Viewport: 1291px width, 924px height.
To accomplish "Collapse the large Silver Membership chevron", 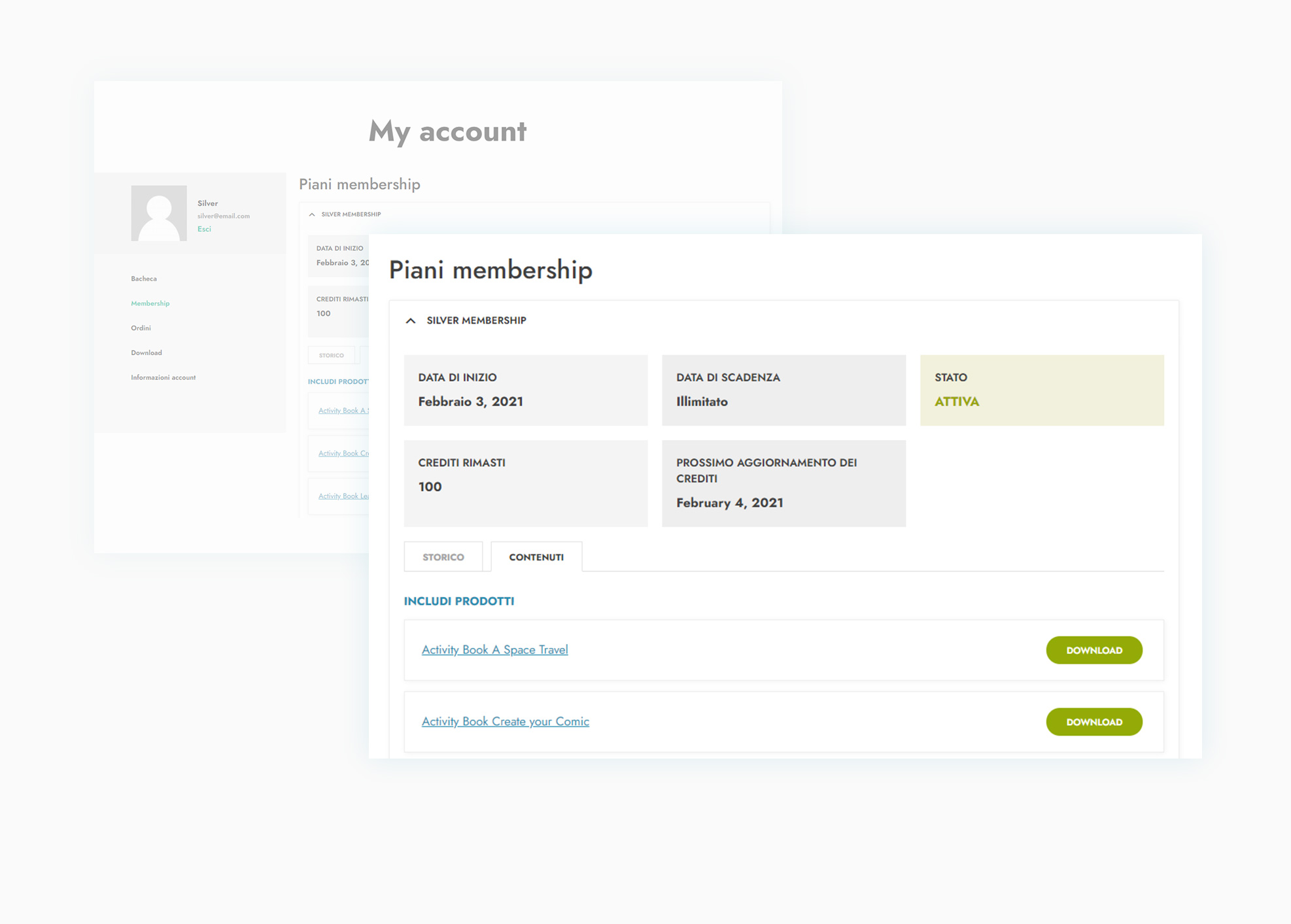I will (x=411, y=320).
